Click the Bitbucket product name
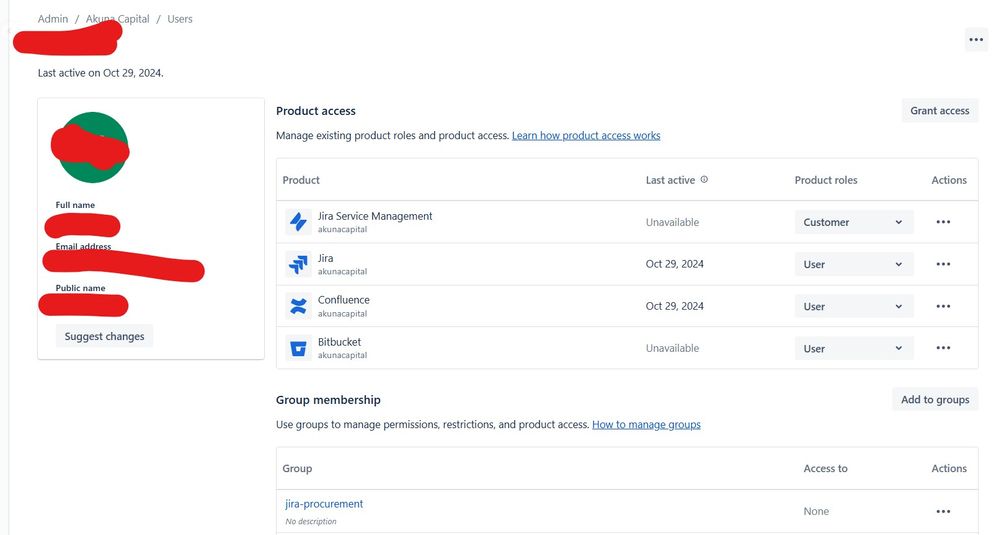Image resolution: width=999 pixels, height=535 pixels. point(340,342)
